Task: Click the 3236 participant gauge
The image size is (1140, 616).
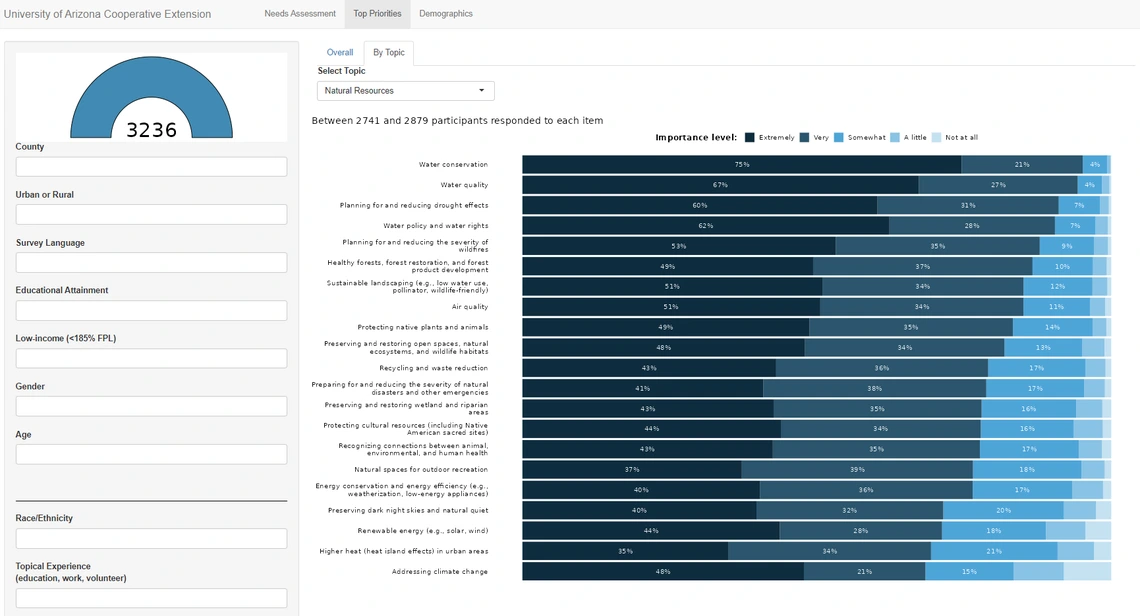Action: (x=151, y=98)
